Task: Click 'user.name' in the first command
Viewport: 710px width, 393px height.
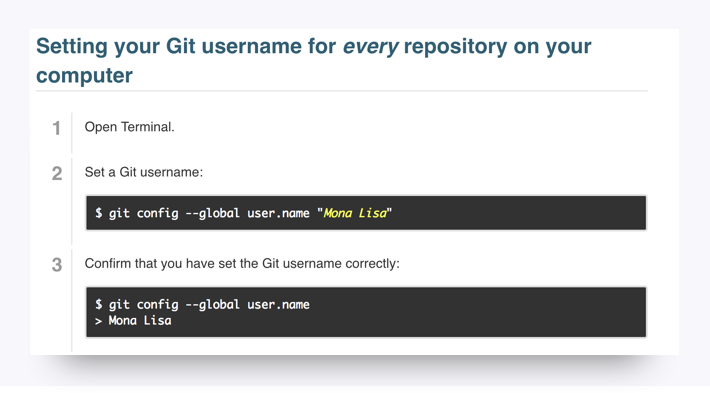Action: 278,213
